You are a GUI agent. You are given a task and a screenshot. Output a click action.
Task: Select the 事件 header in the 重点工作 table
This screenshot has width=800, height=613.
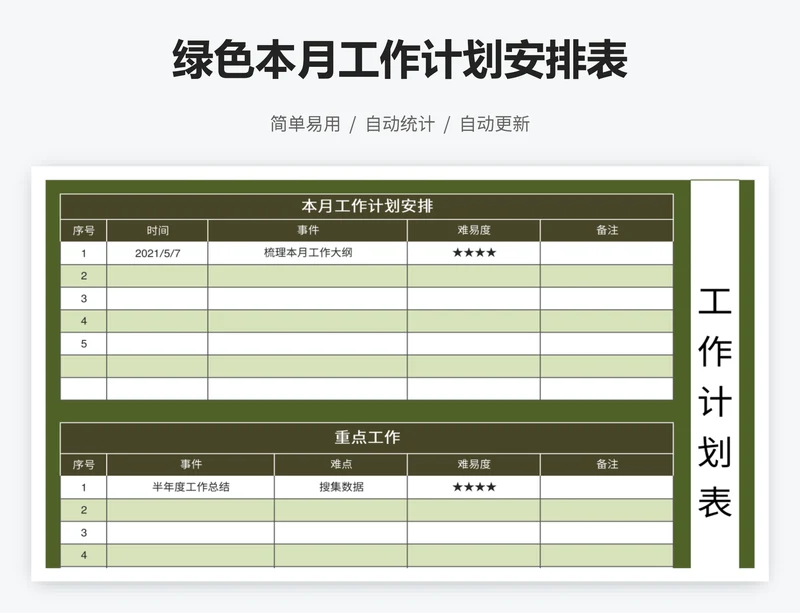click(190, 464)
